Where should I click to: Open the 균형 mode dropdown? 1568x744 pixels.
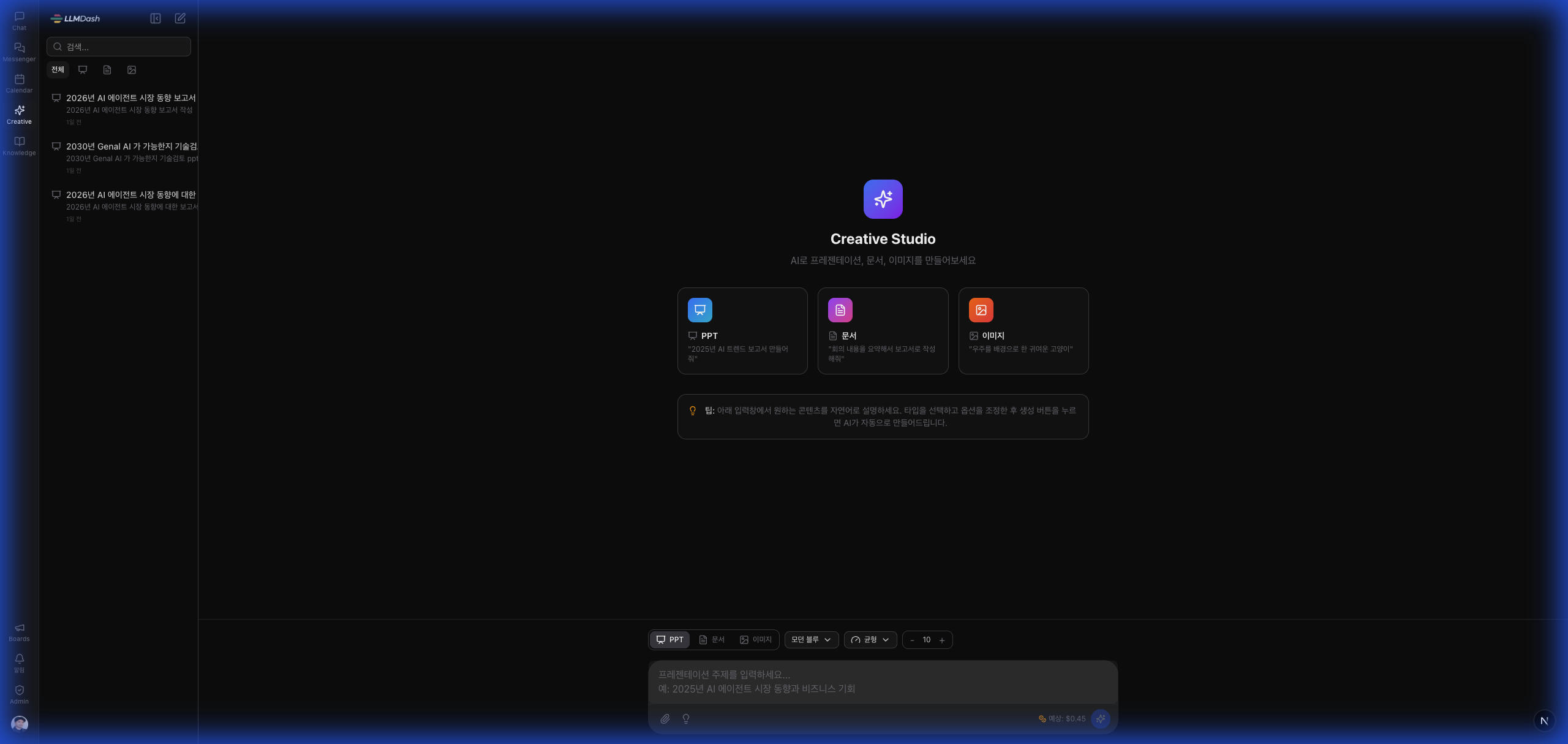(870, 639)
